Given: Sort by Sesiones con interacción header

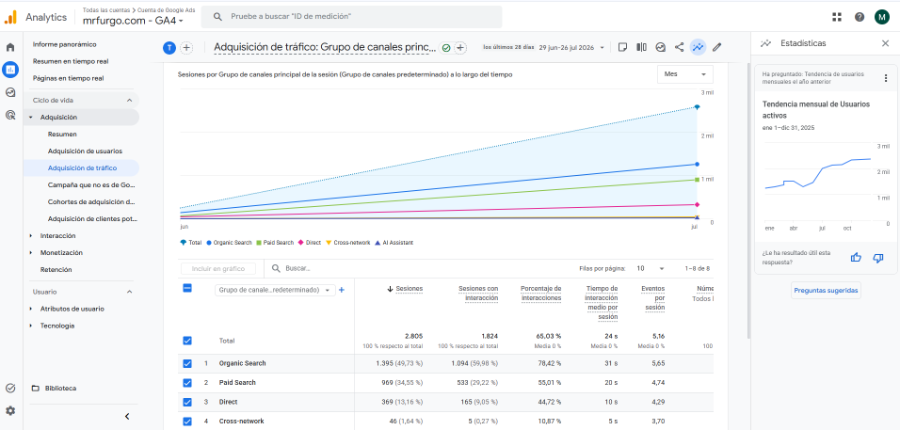Looking at the screenshot, I should point(478,293).
